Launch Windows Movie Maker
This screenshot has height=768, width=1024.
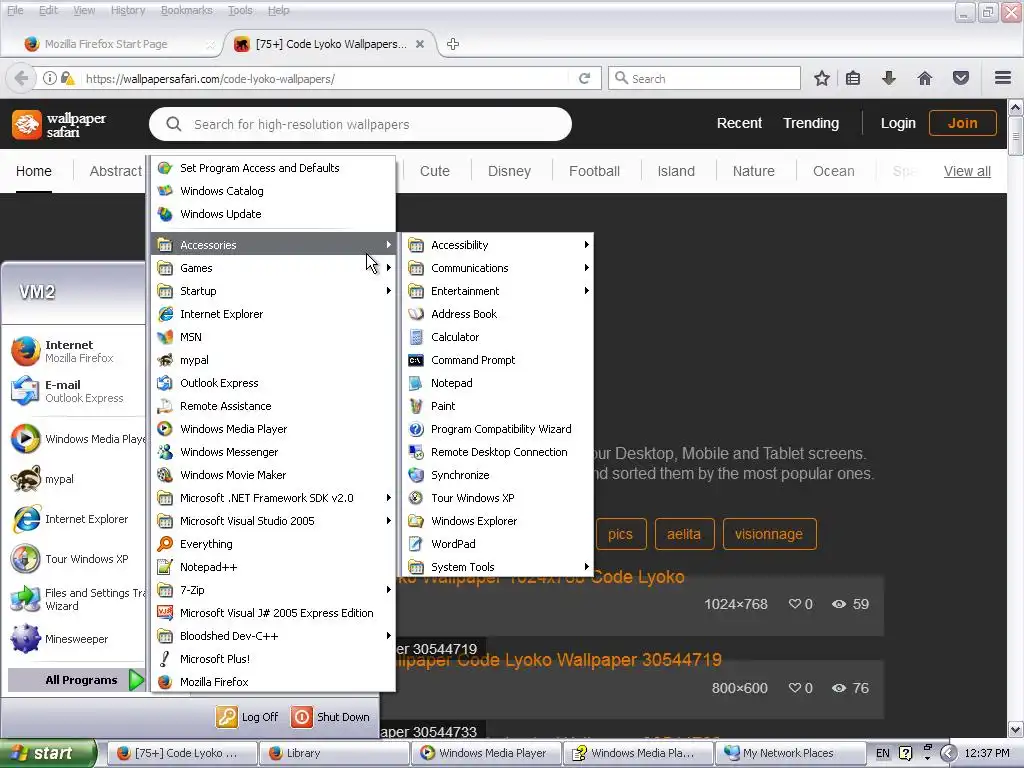(273, 475)
